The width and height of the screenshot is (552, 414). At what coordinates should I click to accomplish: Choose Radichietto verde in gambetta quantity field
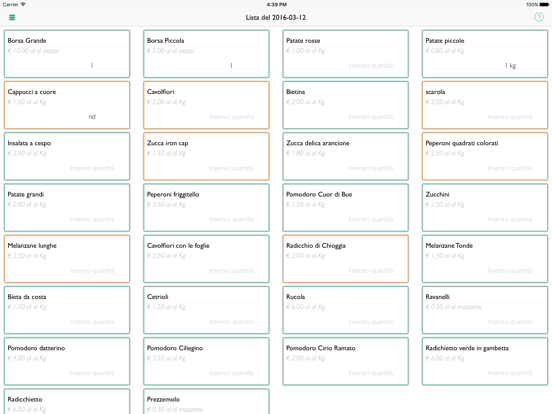coord(510,373)
